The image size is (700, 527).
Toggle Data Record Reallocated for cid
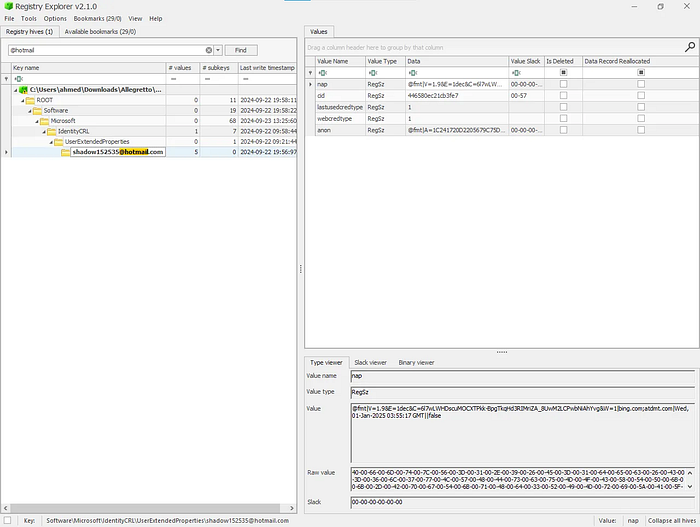coord(641,96)
